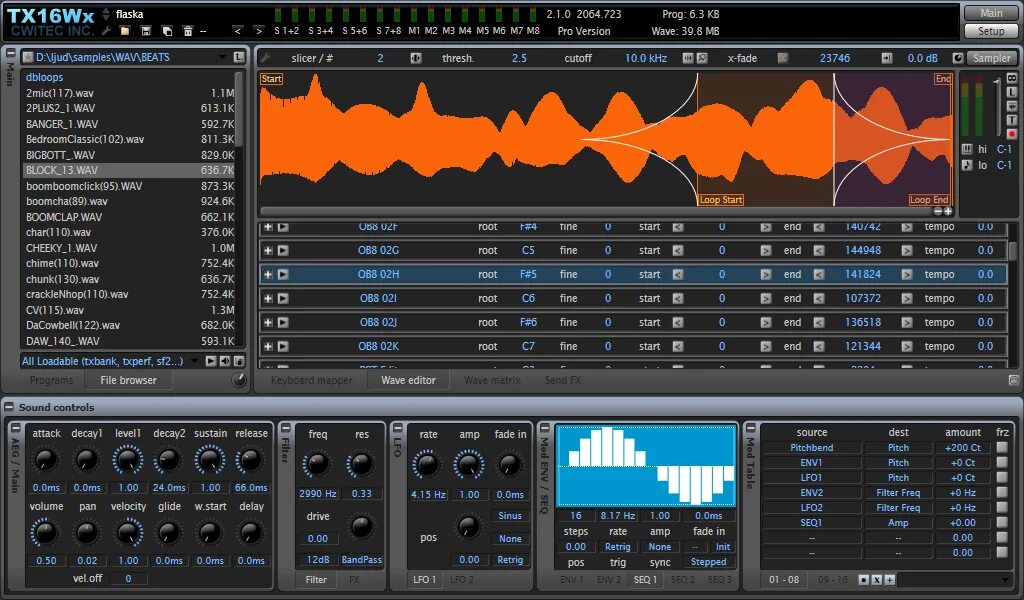This screenshot has width=1024, height=600.
Task: Open the Pitchbend source dropdown in Mod Table
Action: point(811,448)
